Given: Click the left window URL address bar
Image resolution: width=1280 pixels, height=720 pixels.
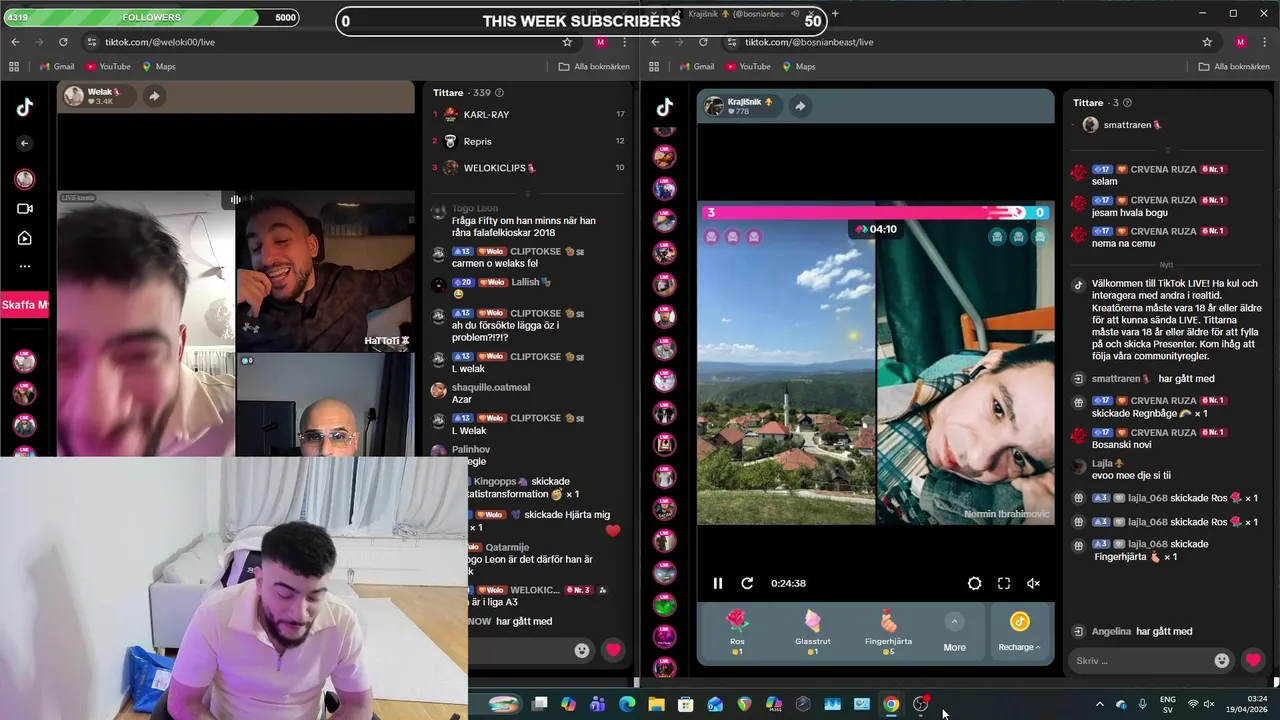Looking at the screenshot, I should pyautogui.click(x=330, y=42).
